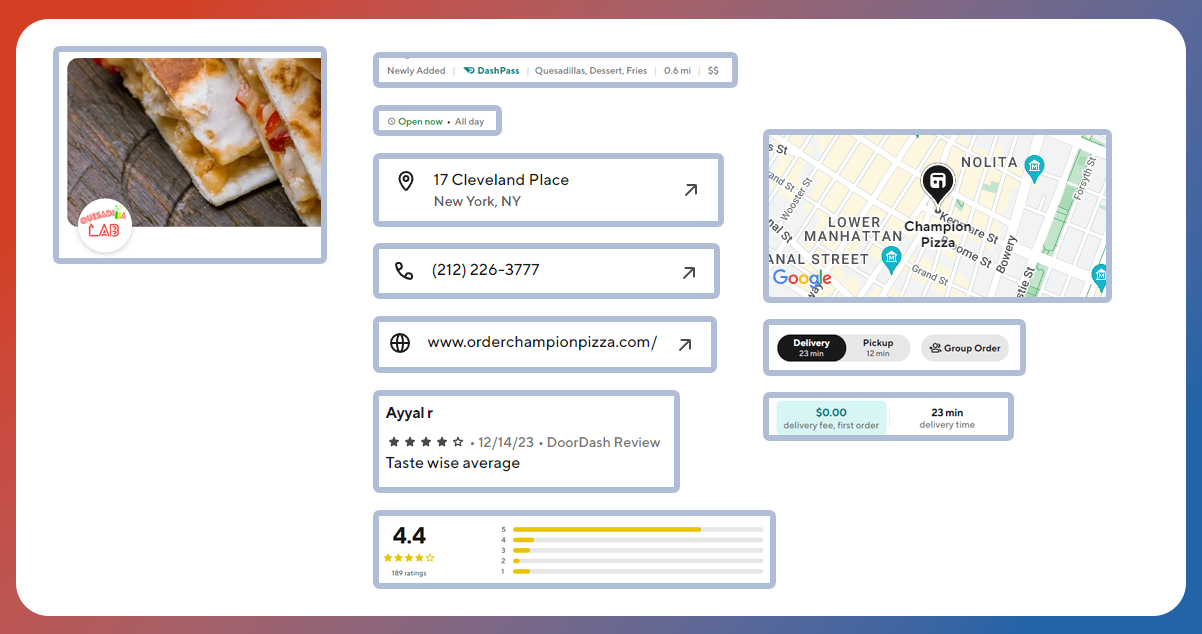This screenshot has width=1202, height=634.
Task: Click the Google logo on map
Action: 802,278
